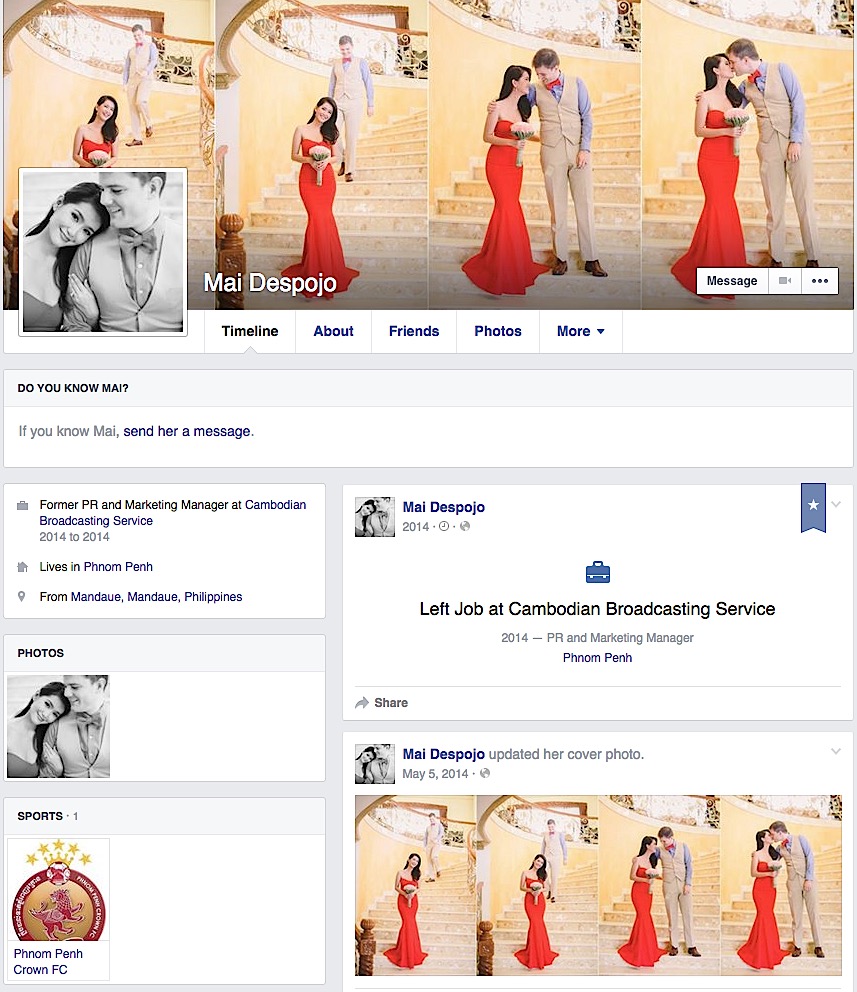
Task: Expand options chevron on Left Job post
Action: [836, 504]
